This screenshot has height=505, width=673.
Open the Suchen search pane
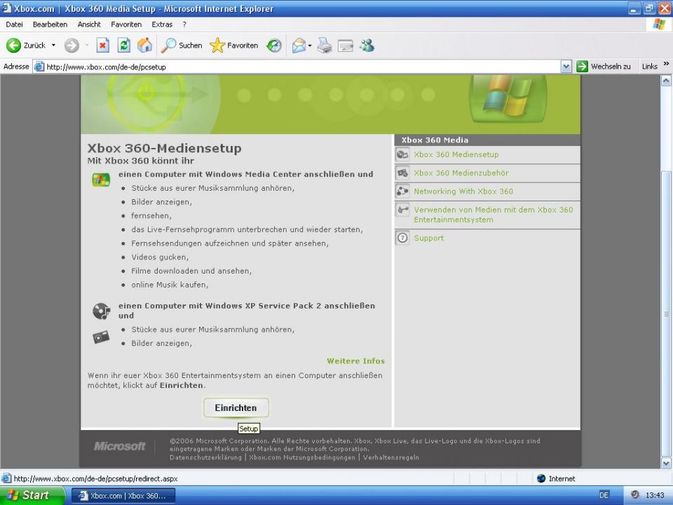[182, 45]
